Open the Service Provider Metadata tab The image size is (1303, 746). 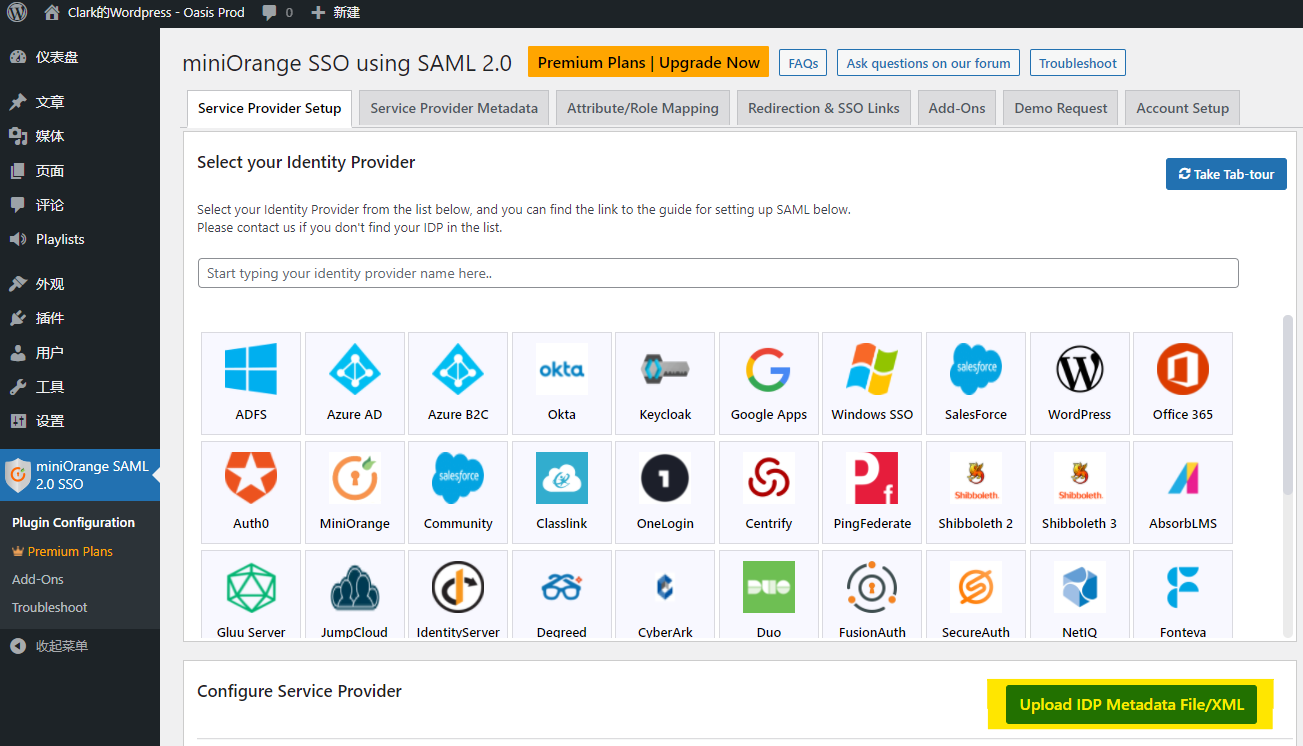click(454, 108)
